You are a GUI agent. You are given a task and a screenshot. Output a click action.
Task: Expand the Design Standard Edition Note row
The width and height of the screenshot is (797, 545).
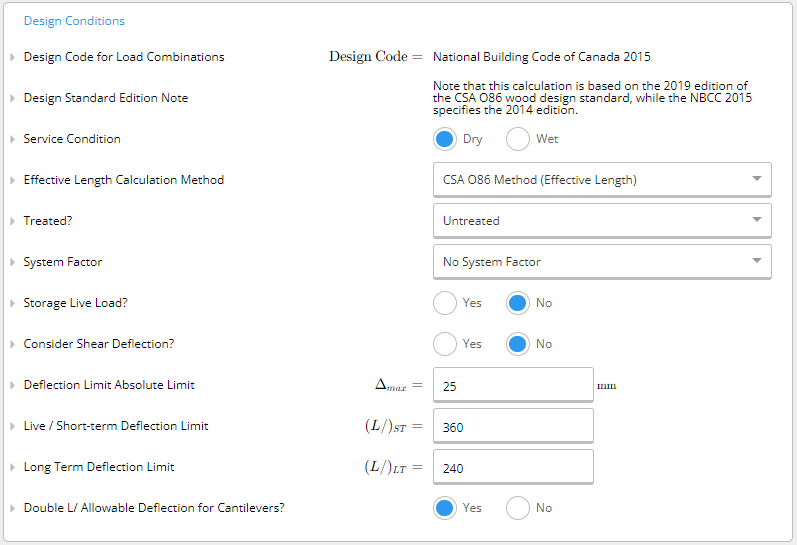[x=13, y=98]
